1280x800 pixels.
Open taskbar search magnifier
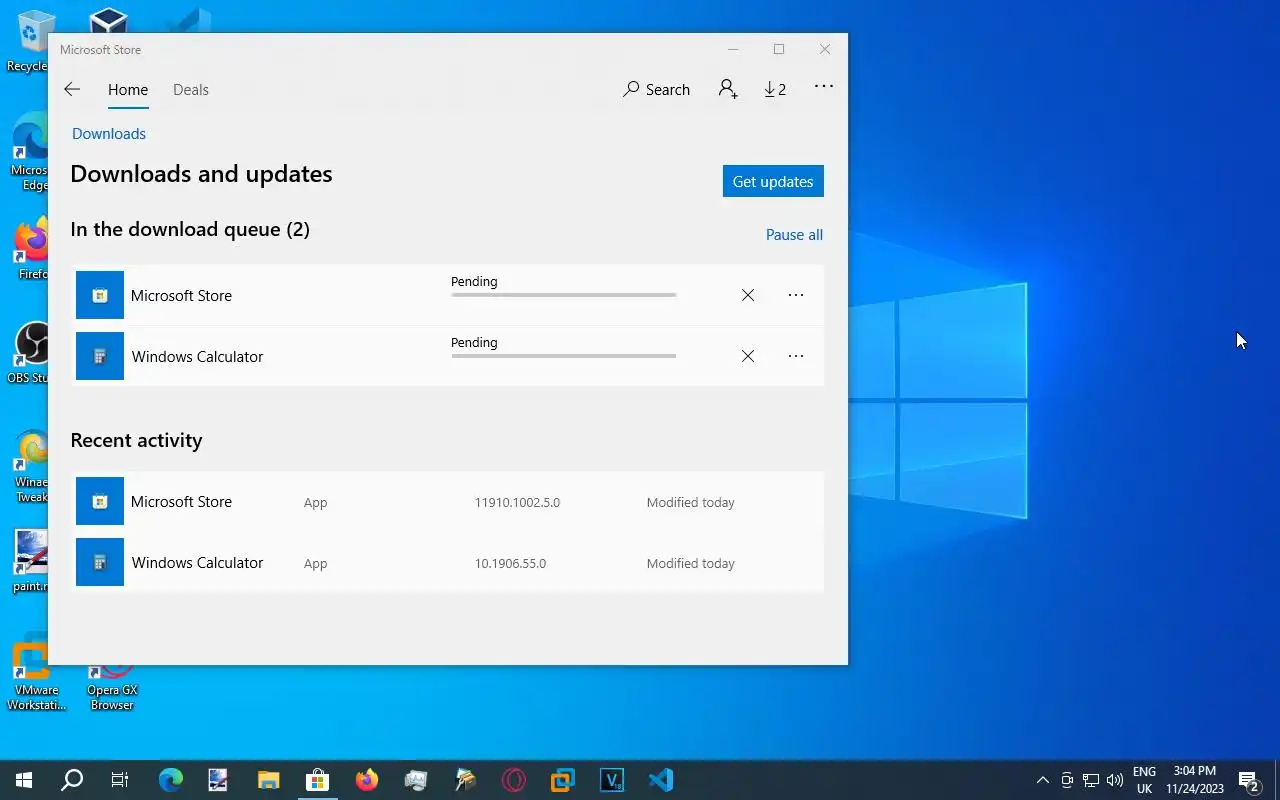pyautogui.click(x=72, y=780)
